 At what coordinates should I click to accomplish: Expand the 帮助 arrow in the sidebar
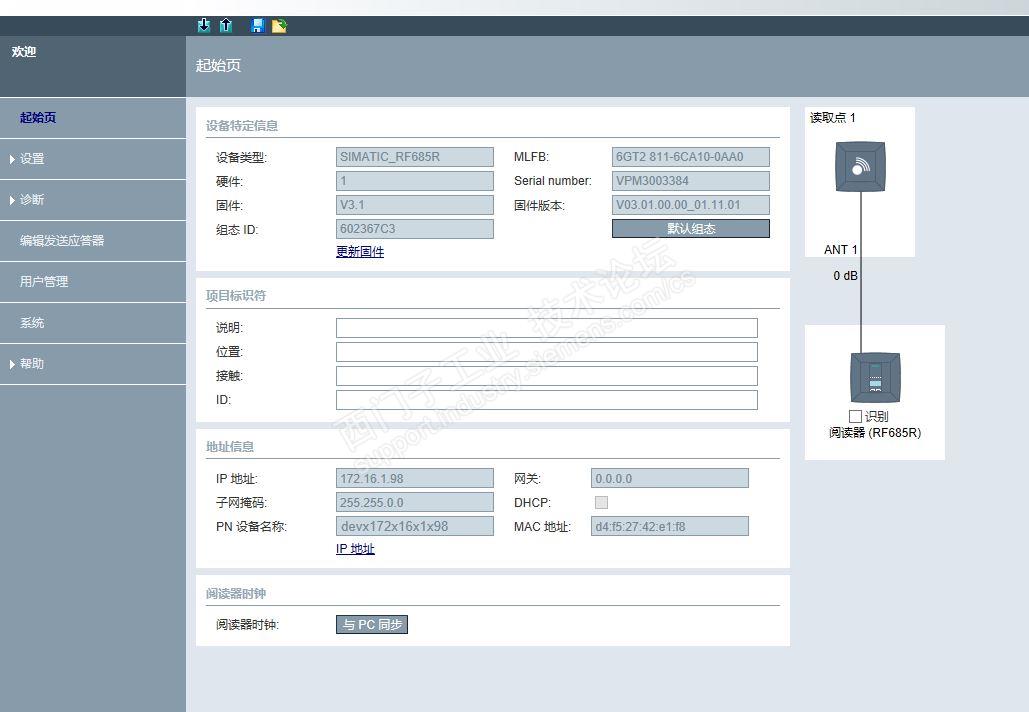(12, 364)
